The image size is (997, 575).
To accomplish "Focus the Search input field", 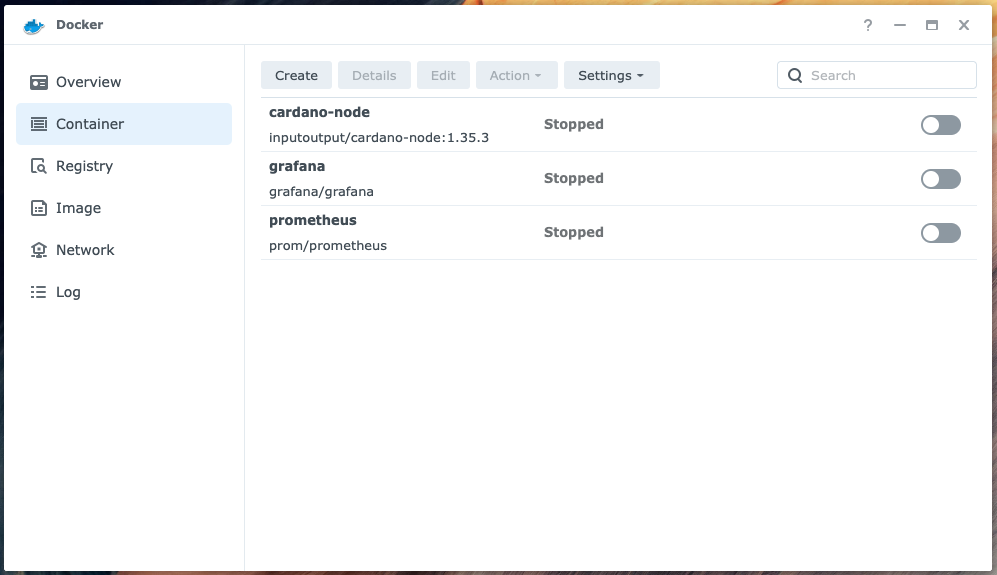I will click(876, 75).
